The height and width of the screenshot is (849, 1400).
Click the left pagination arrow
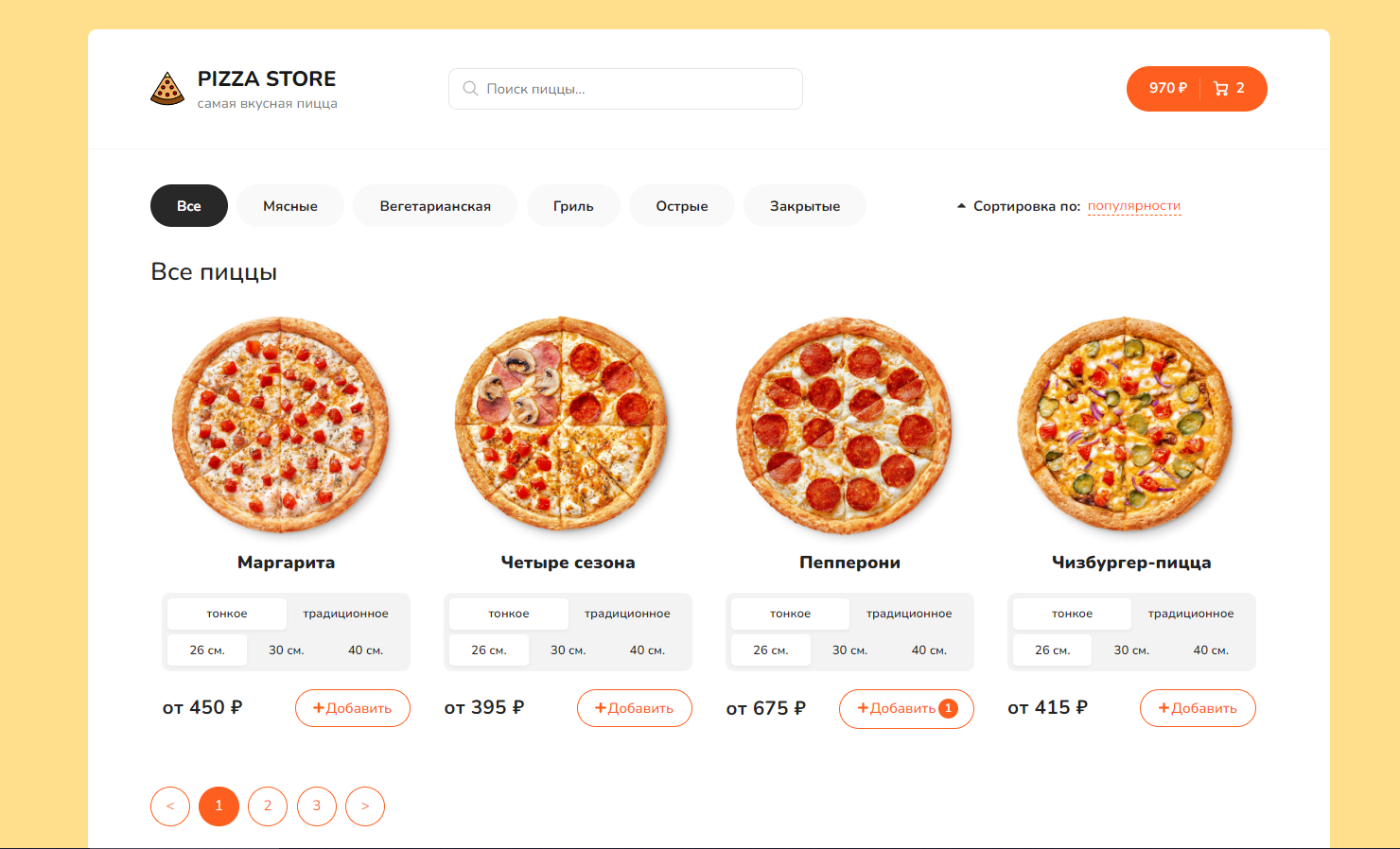pos(170,806)
